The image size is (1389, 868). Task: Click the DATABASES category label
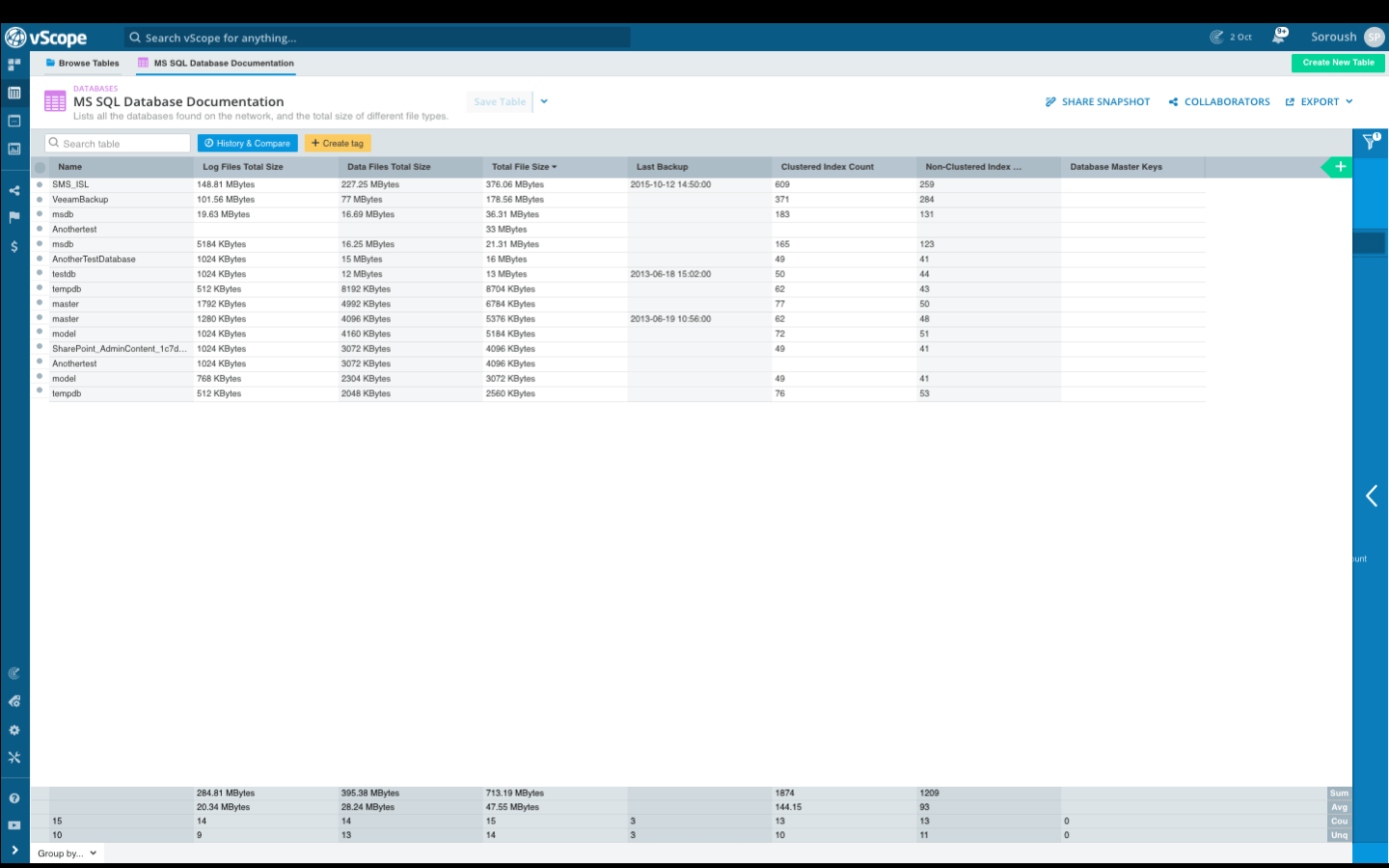[95, 89]
